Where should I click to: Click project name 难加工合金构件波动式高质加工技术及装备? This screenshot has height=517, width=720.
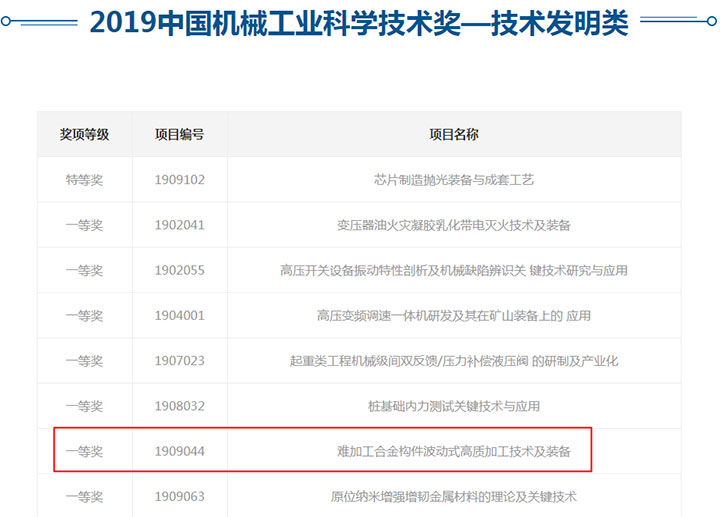click(454, 451)
